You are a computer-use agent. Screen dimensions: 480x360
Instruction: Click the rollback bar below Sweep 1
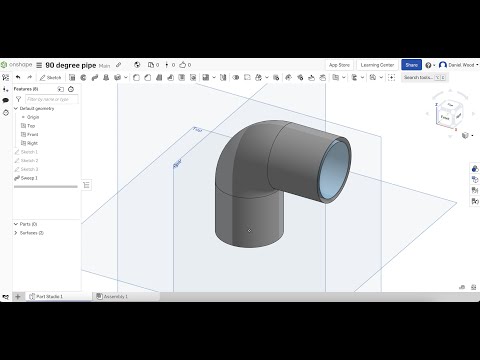tap(46, 187)
